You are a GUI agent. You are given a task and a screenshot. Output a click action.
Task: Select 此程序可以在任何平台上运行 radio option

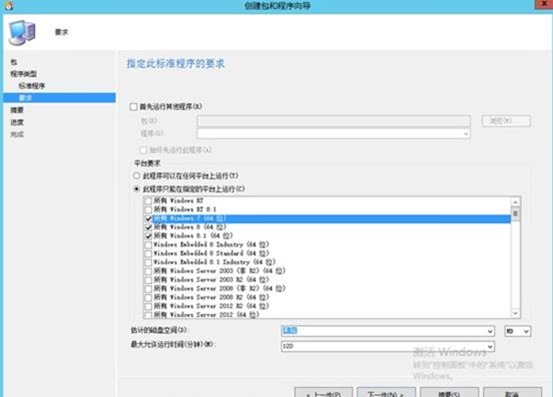[x=136, y=176]
